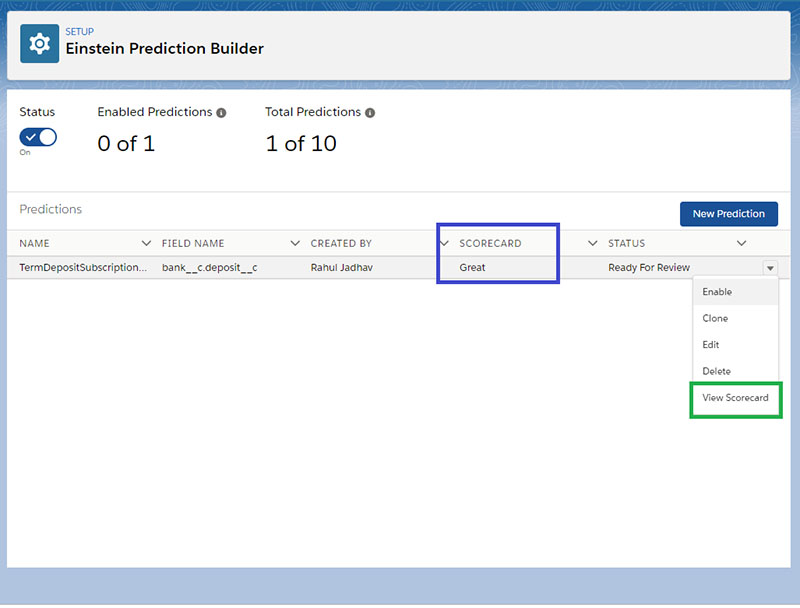Click the 1 of 10 total count
This screenshot has width=800, height=608.
pos(301,143)
